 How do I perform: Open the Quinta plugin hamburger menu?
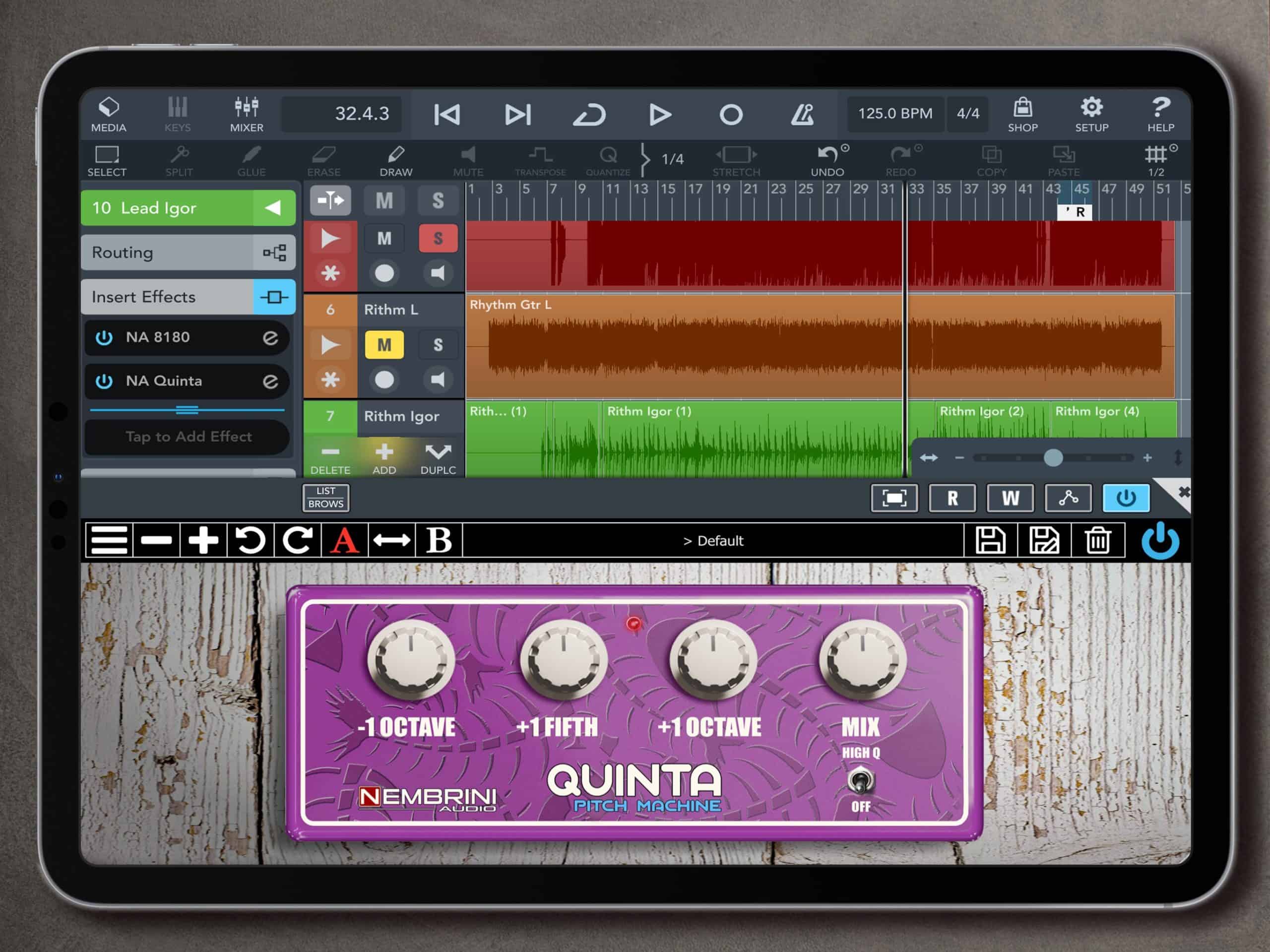click(x=109, y=540)
